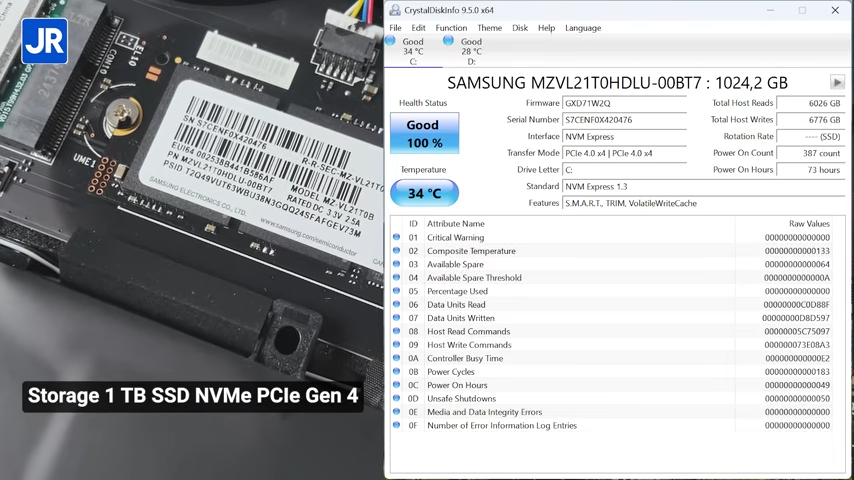Click the Interface field NVM Express

(x=624, y=137)
